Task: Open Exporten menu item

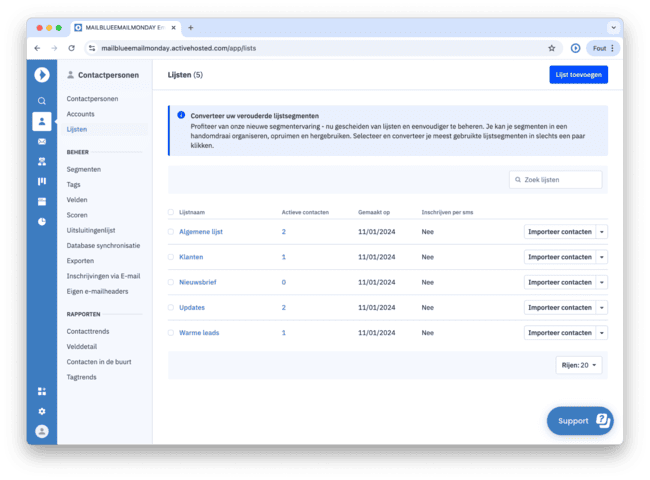Action: coord(80,261)
